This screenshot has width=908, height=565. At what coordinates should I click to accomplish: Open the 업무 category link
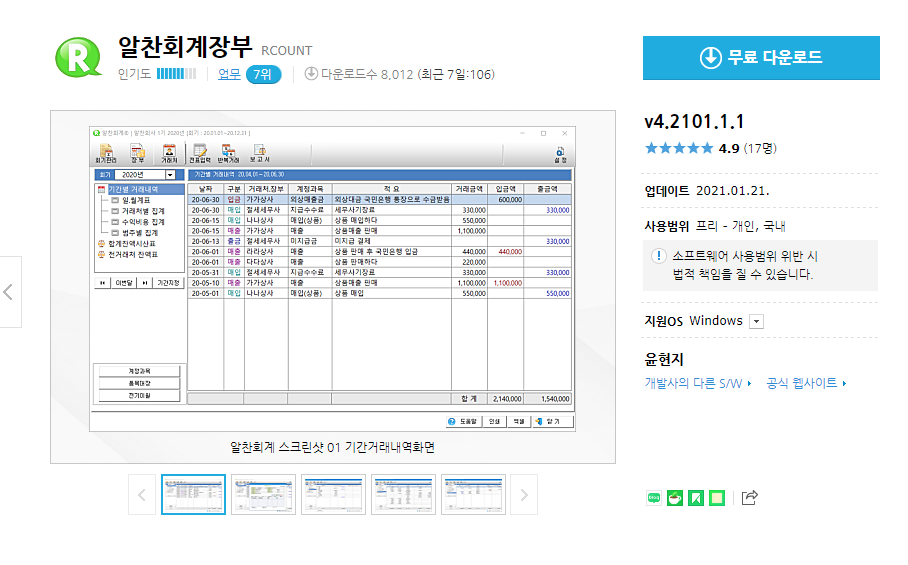coord(229,74)
